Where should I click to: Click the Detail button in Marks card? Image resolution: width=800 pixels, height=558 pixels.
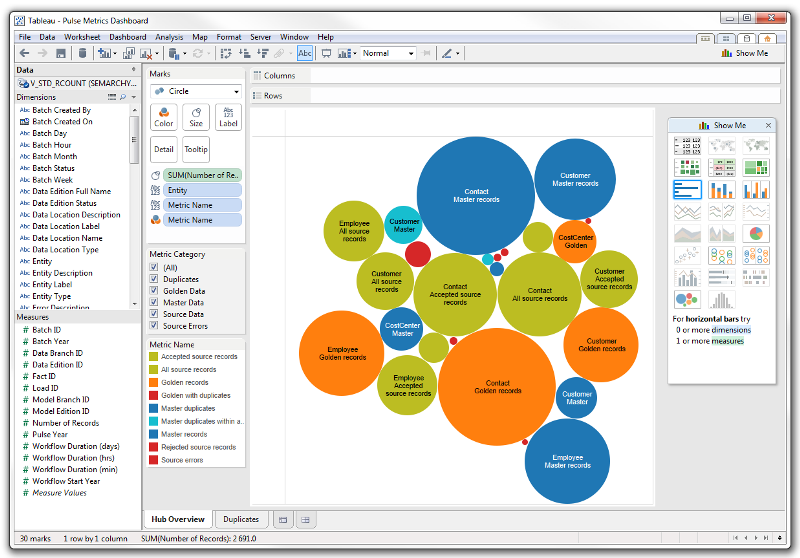coord(164,149)
